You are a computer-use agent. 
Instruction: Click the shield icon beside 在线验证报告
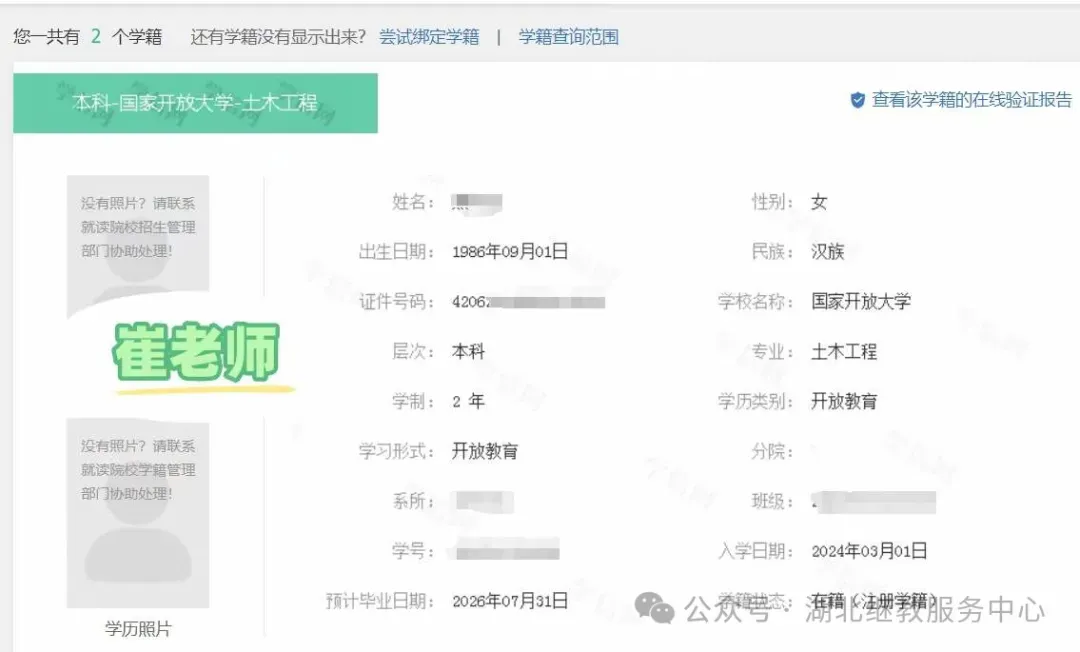pyautogui.click(x=858, y=101)
